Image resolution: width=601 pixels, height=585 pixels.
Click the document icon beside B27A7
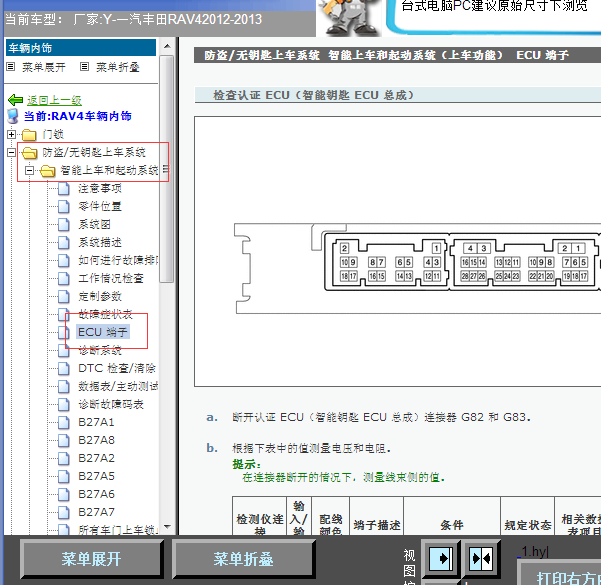[x=64, y=513]
